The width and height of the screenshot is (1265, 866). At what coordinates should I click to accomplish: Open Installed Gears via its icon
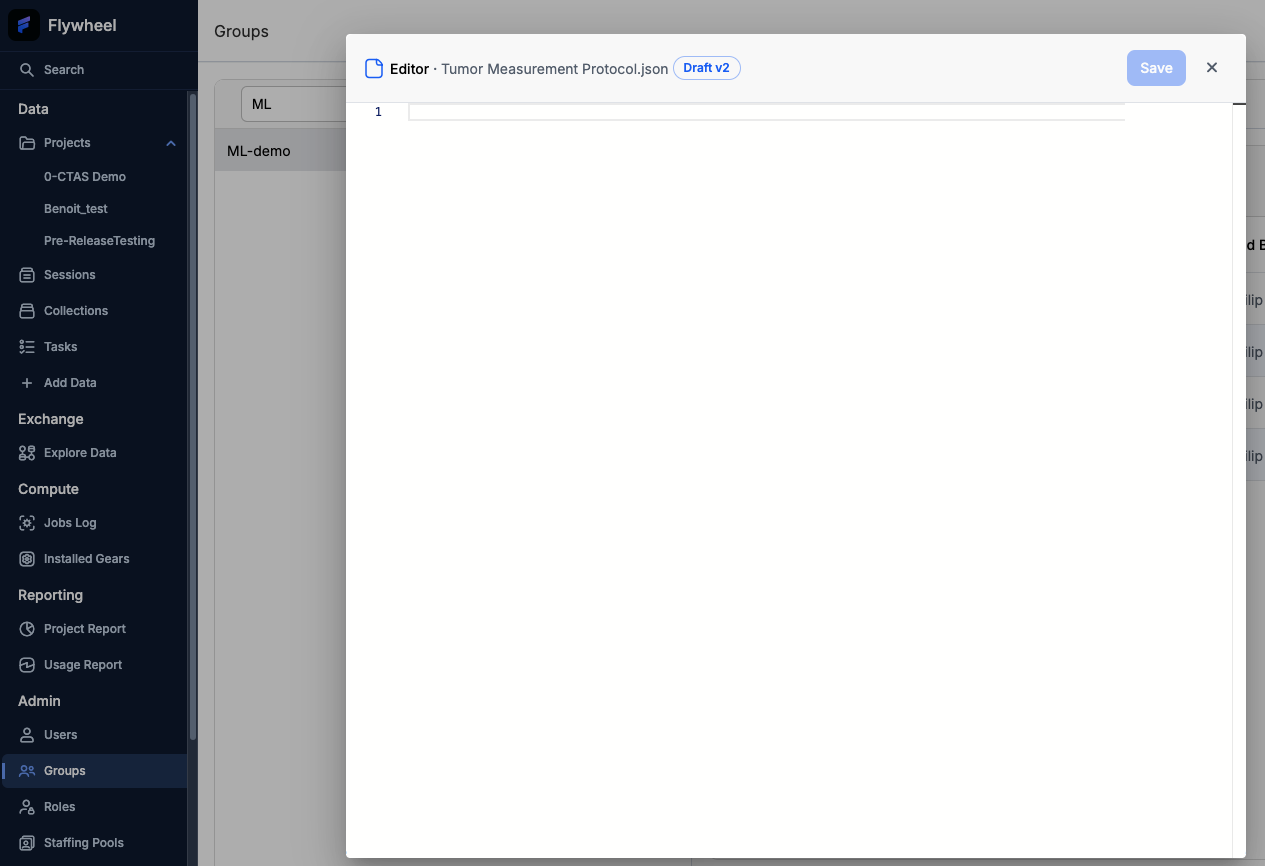(x=26, y=558)
